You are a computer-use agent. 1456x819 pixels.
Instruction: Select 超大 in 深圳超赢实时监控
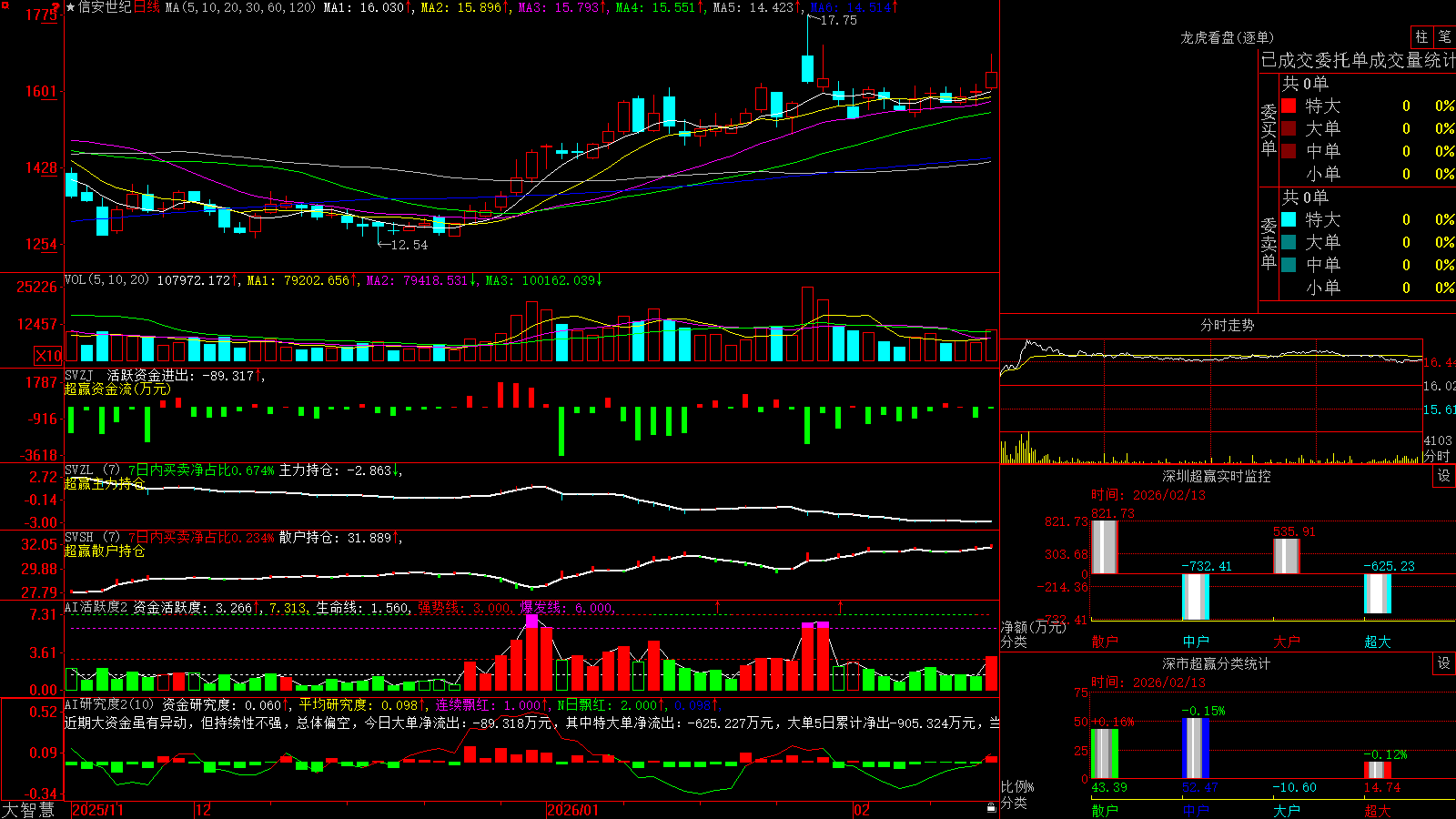tap(1378, 642)
